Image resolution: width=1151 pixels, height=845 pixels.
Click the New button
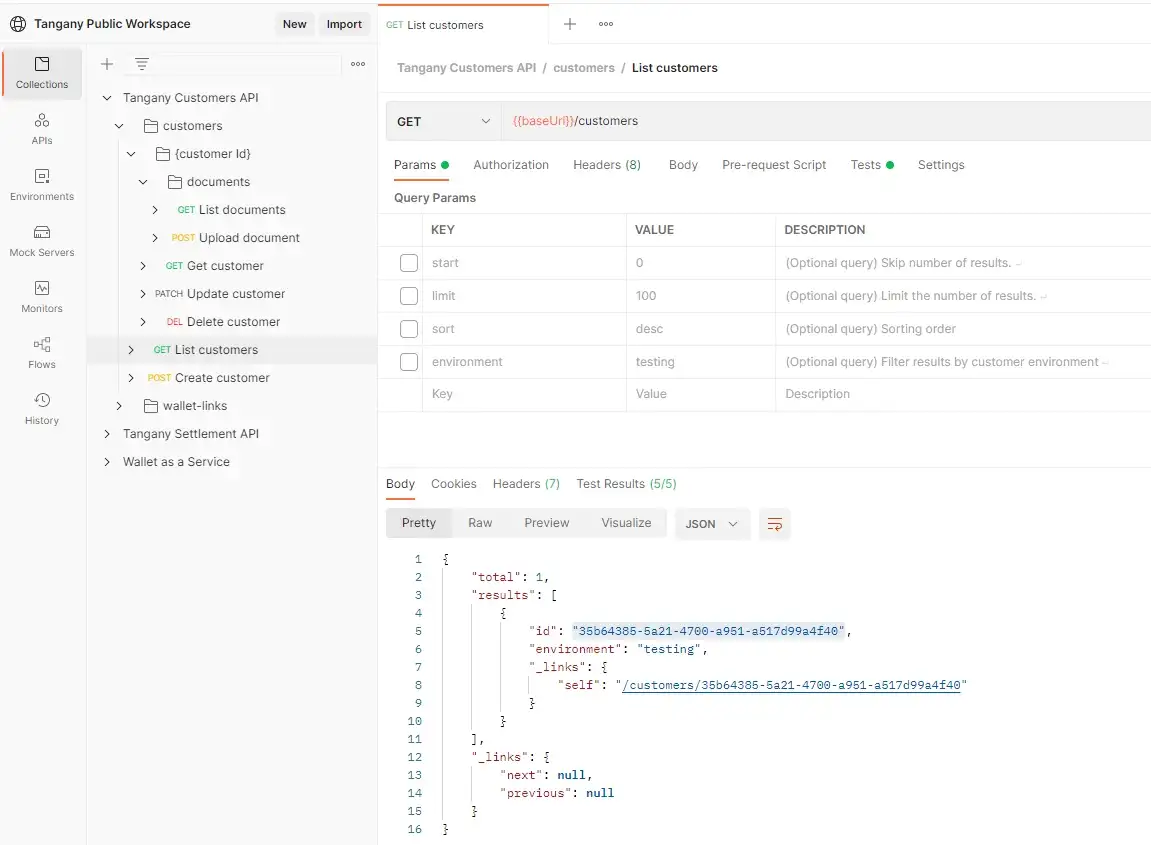click(x=294, y=24)
